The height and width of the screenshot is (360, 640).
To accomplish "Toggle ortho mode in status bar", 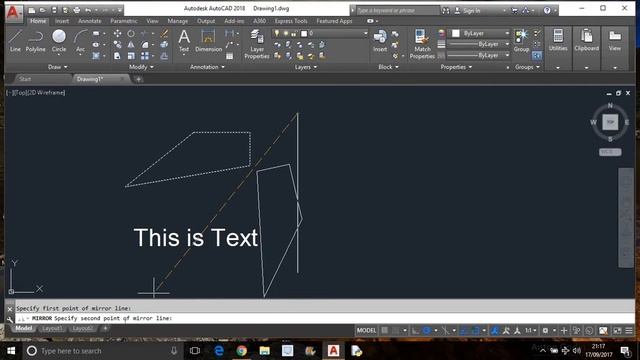I will point(415,330).
